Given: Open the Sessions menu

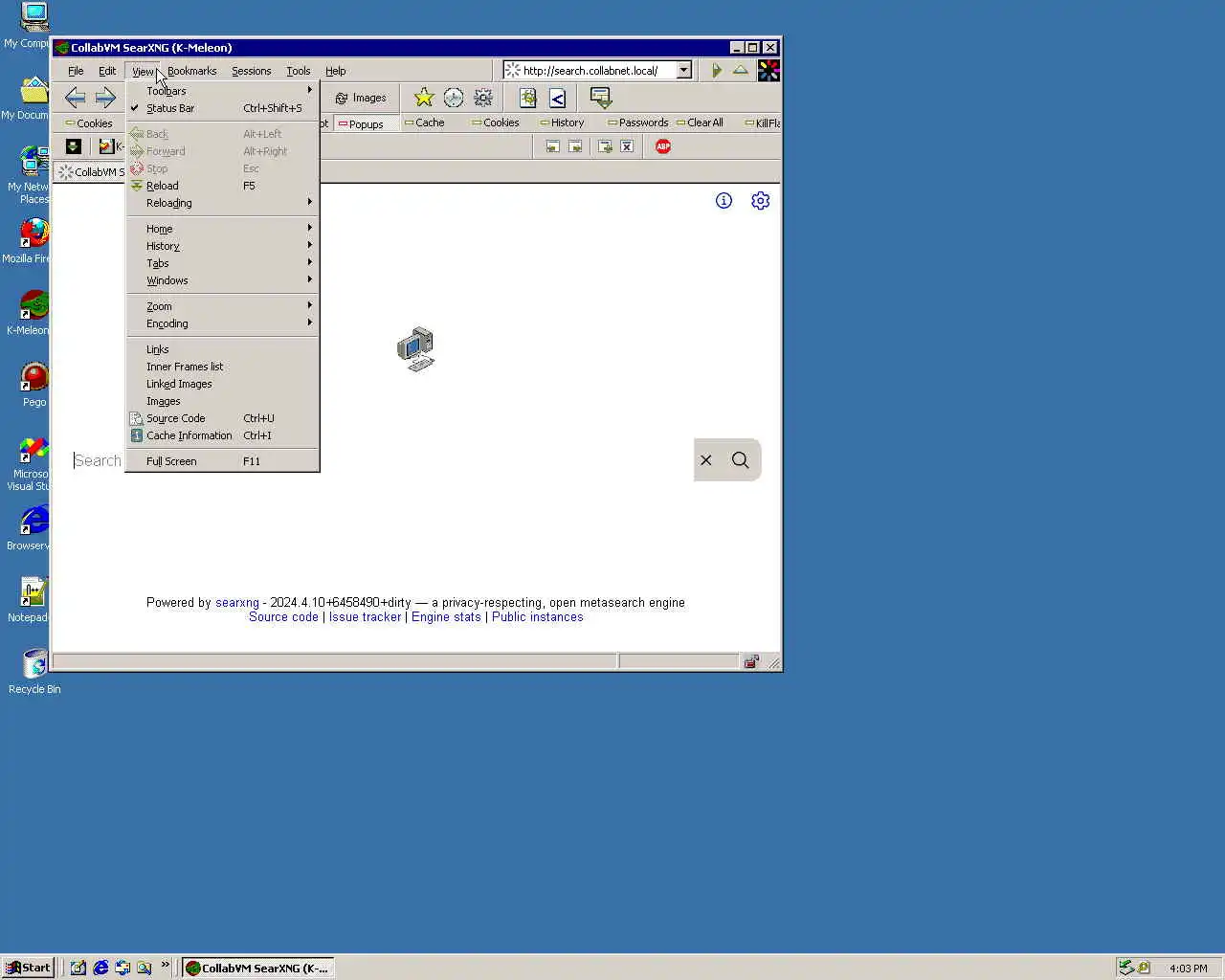Looking at the screenshot, I should click(252, 71).
